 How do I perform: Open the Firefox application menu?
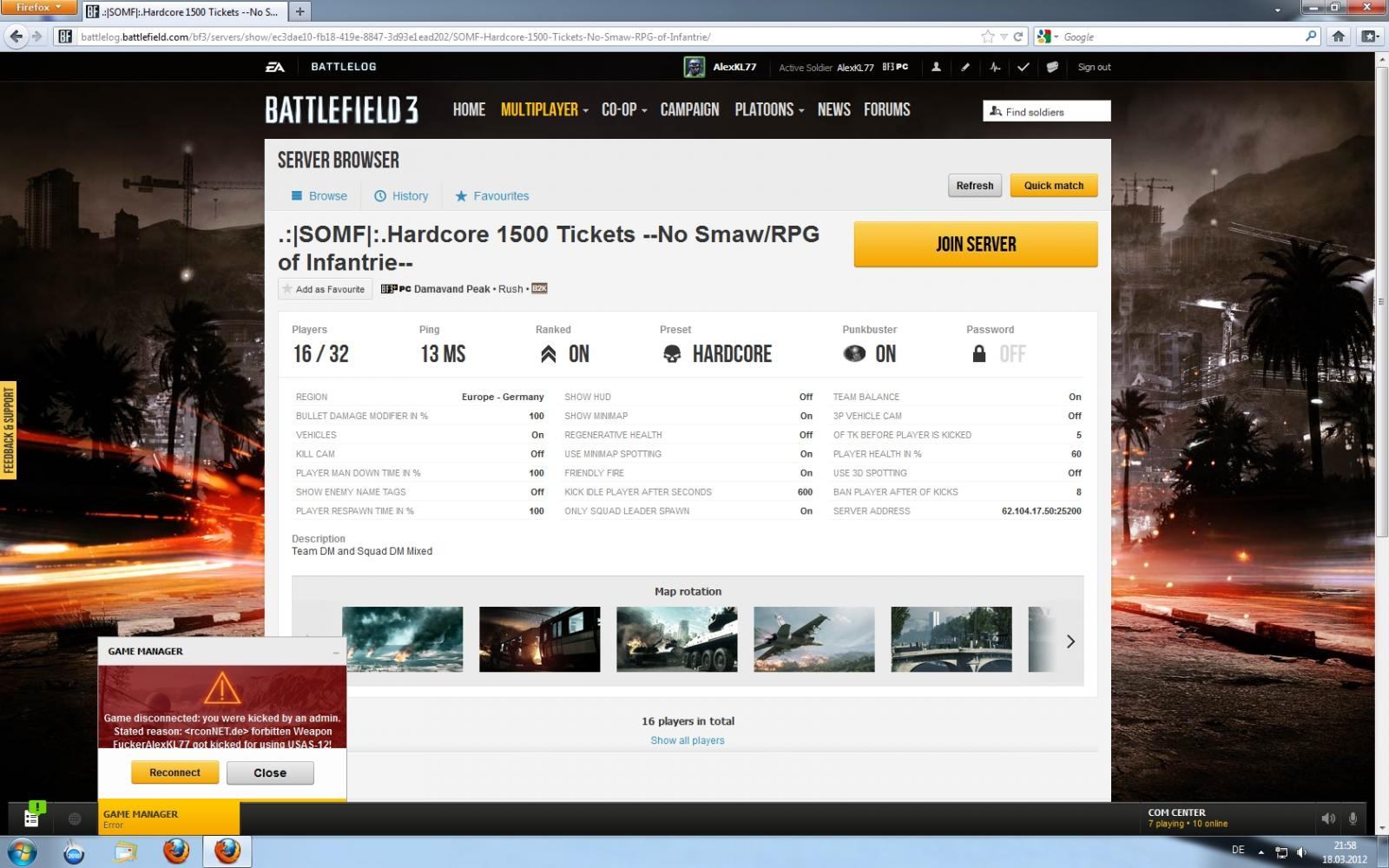[39, 8]
